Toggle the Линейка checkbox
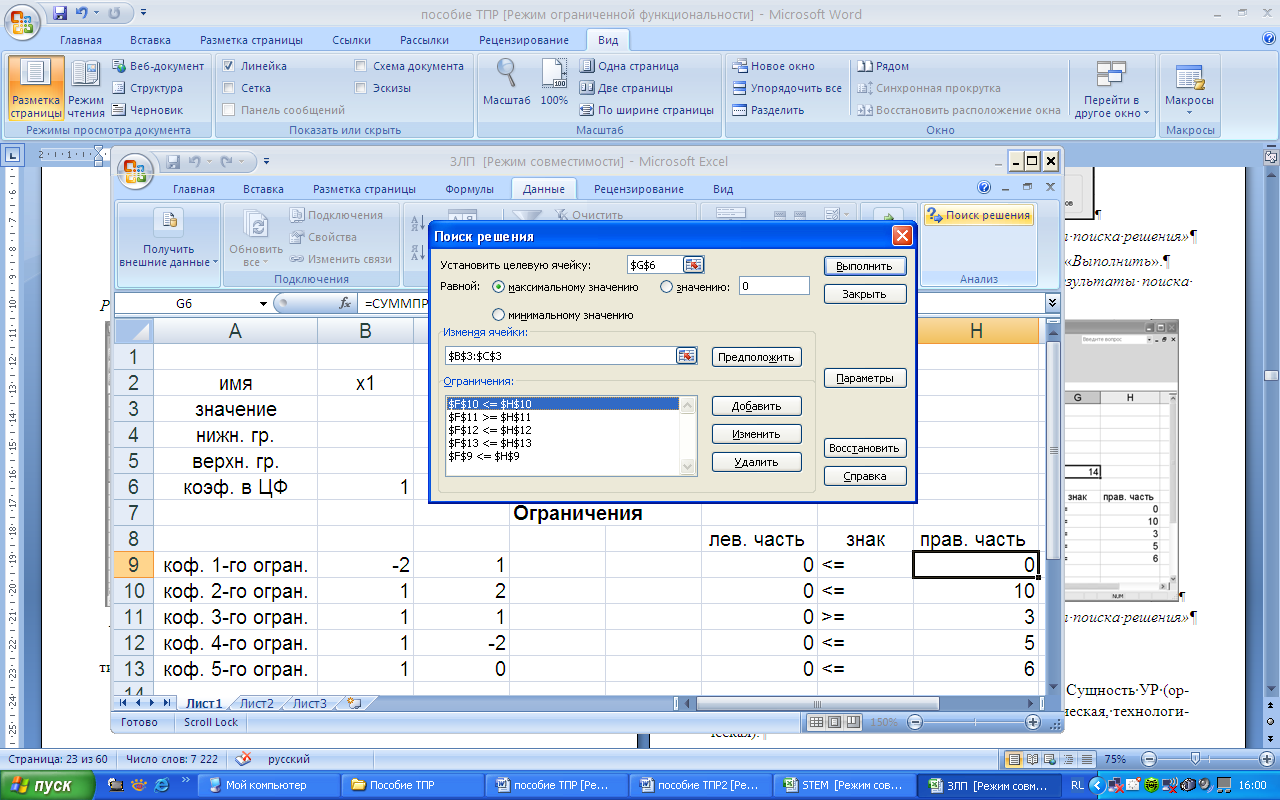Screen dimensions: 1280x800 (229, 66)
